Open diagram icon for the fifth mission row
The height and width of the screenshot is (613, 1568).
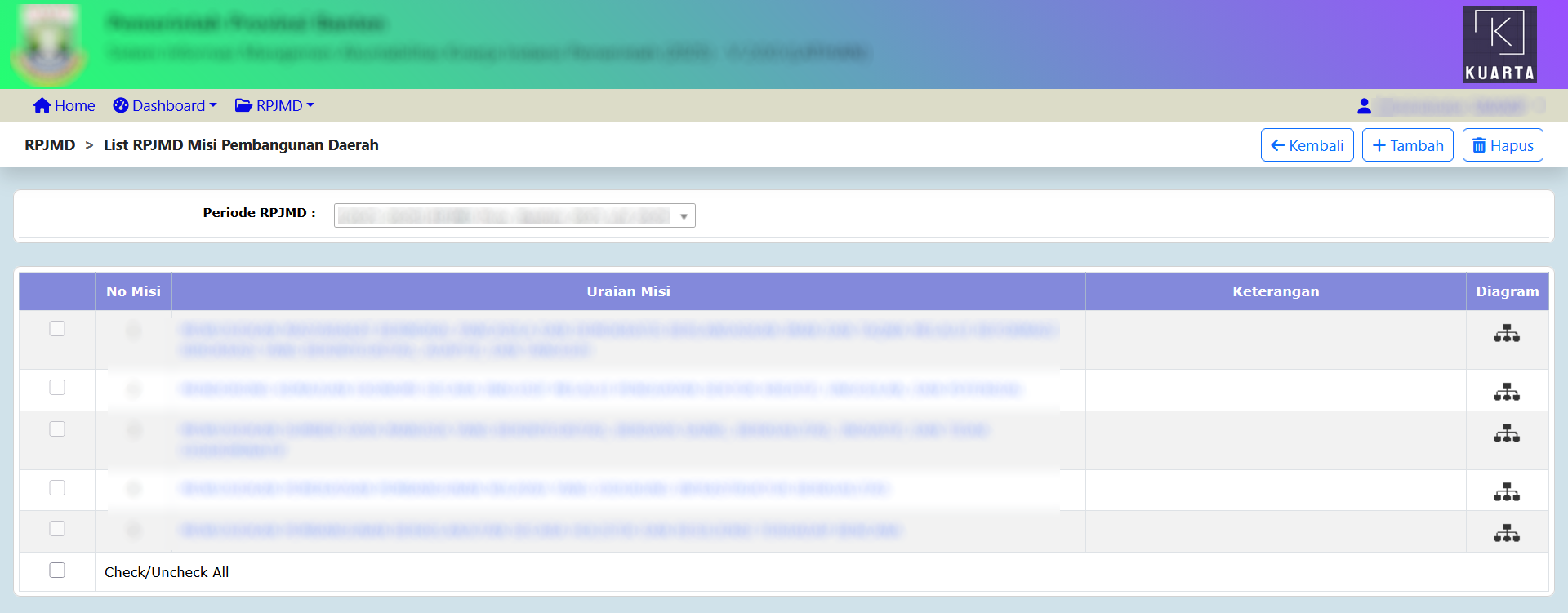pyautogui.click(x=1507, y=534)
